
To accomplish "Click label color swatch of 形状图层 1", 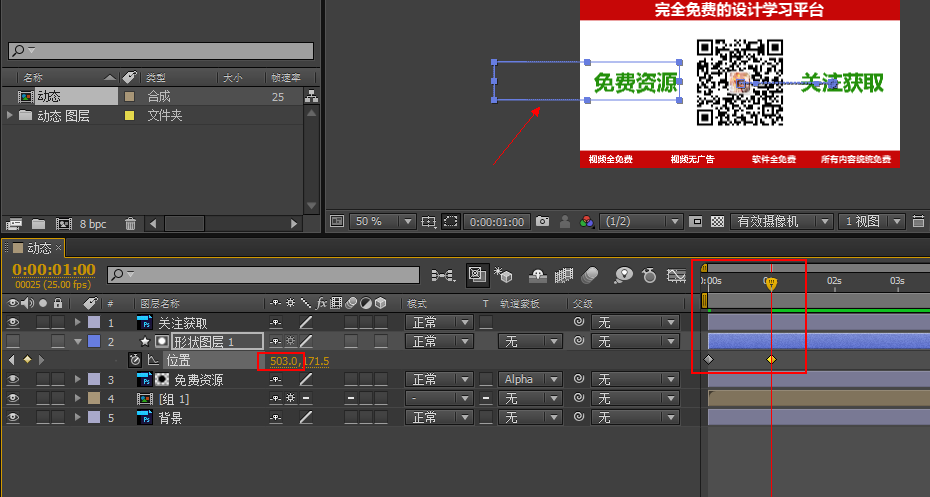I will point(94,342).
